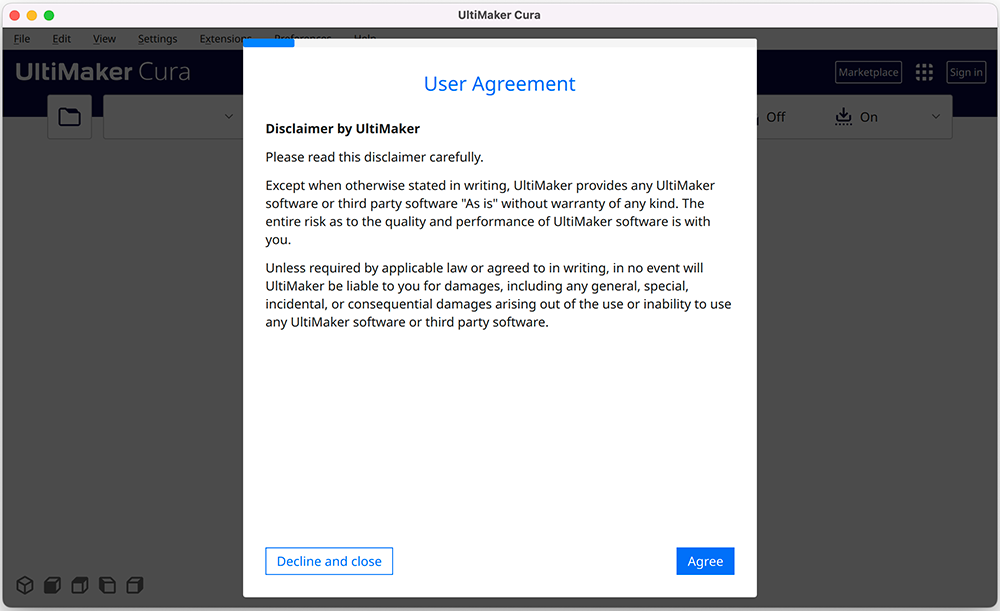Select the right side view cube icon
The height and width of the screenshot is (611, 1000).
point(135,585)
